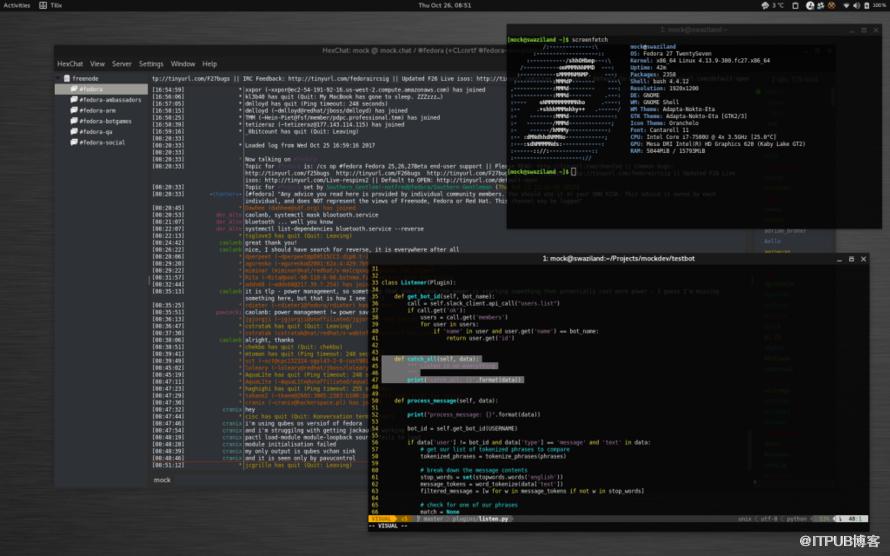The width and height of the screenshot is (890, 556).
Task: Maximize the testbot terminal window
Action: click(851, 259)
